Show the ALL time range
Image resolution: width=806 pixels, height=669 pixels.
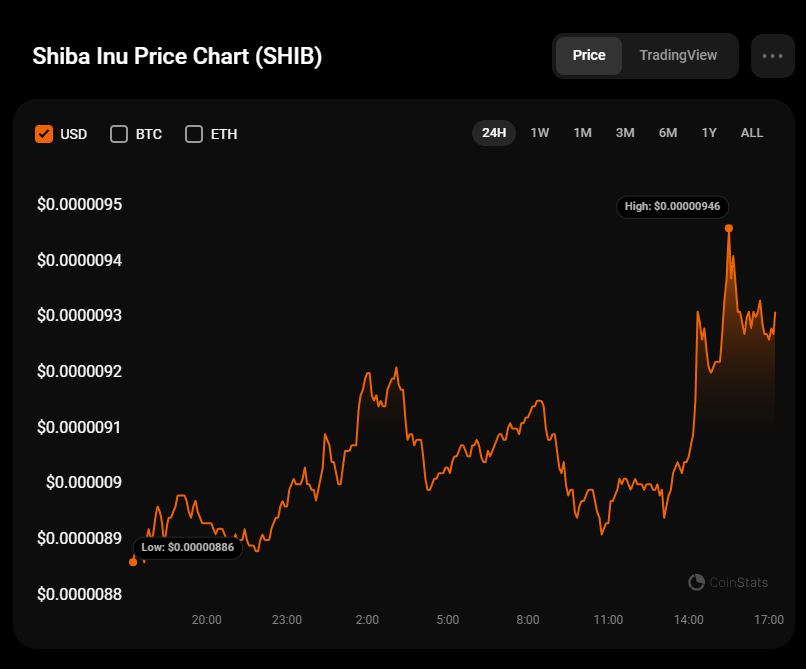pos(752,133)
